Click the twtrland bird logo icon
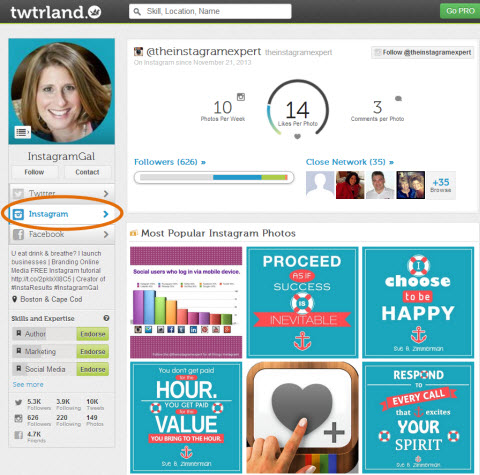The width and height of the screenshot is (480, 475). point(94,12)
